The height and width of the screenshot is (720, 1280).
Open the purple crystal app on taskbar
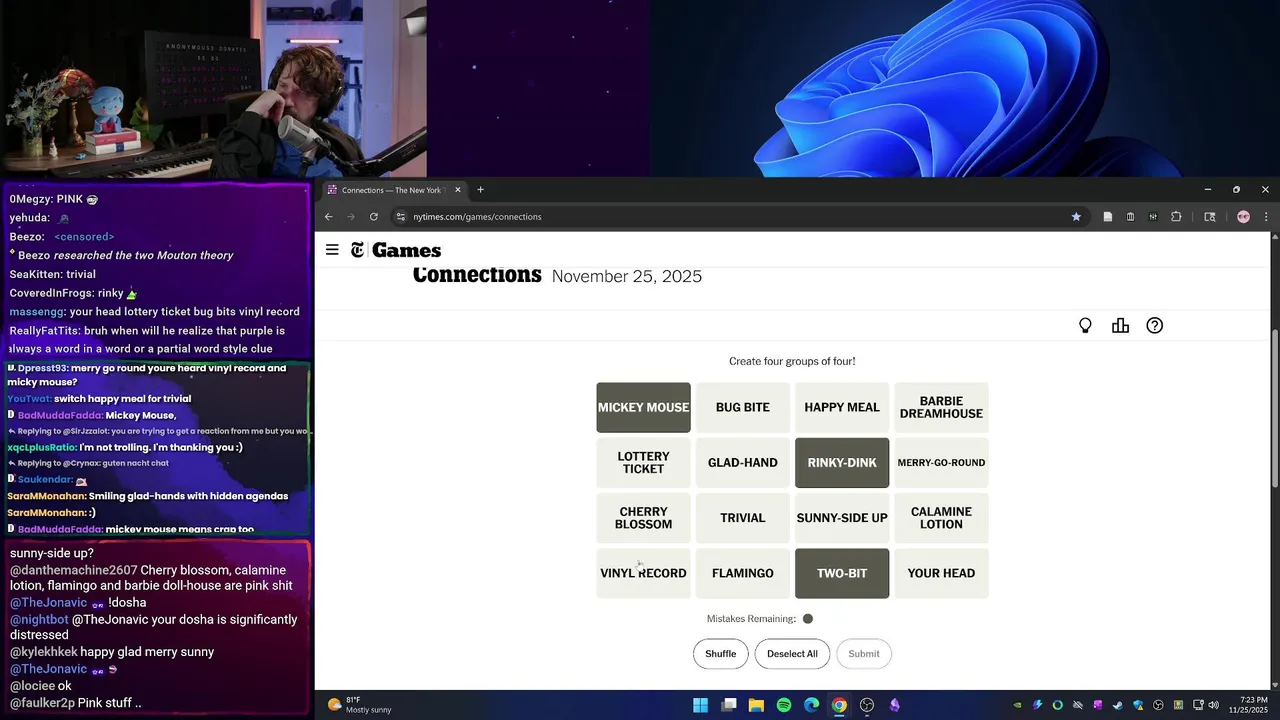click(x=894, y=705)
